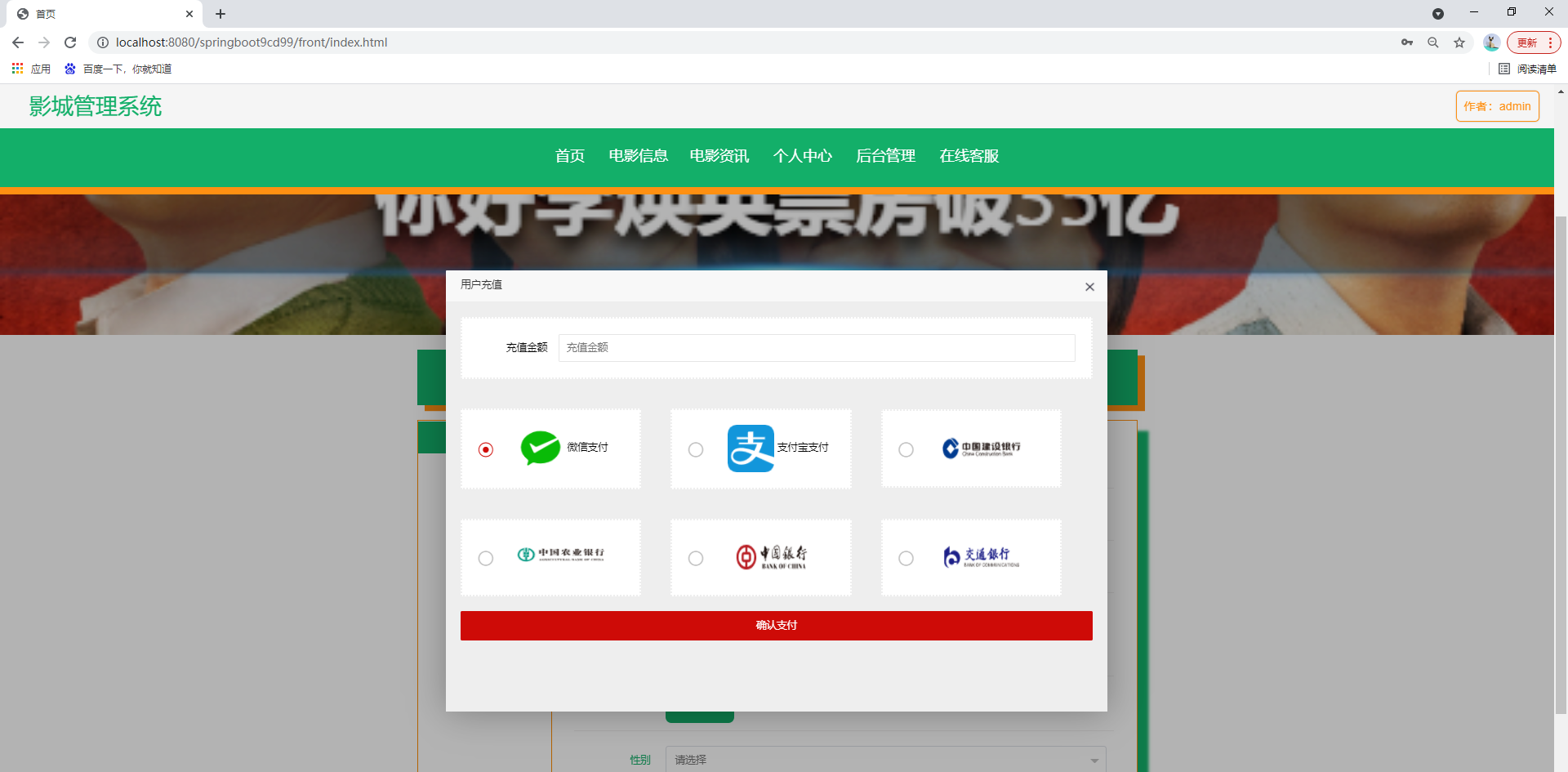Open 后台管理 in the navigation bar
The image size is (1568, 772).
point(886,156)
